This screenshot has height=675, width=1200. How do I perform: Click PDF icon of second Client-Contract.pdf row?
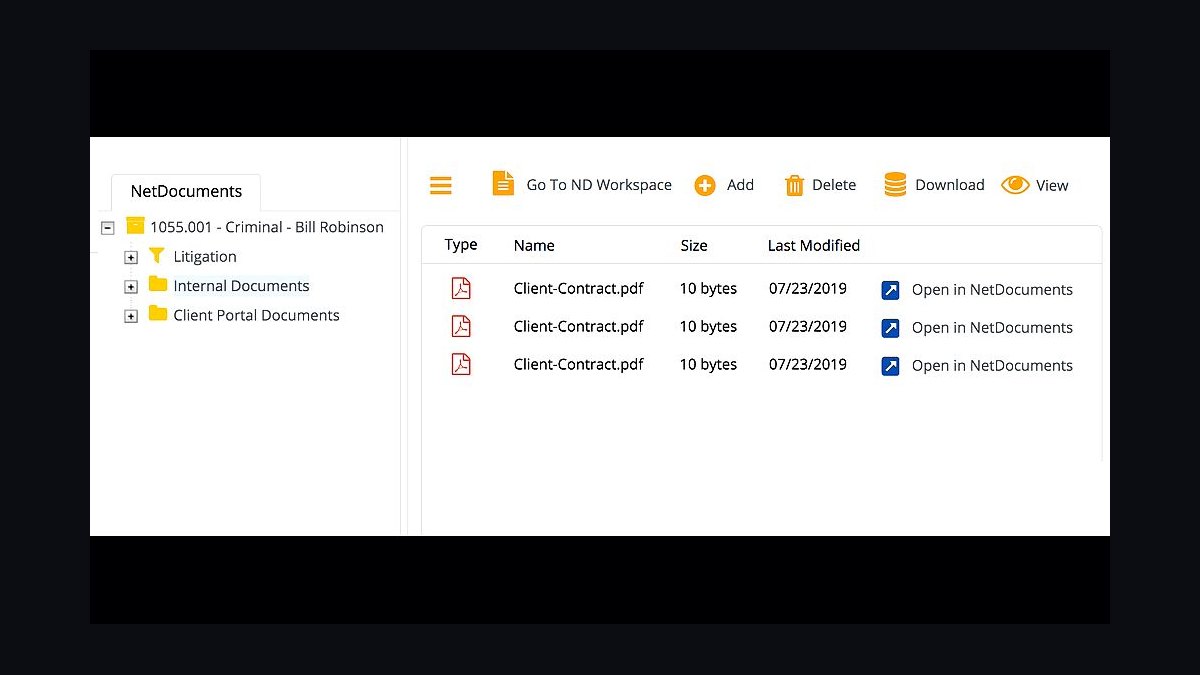(461, 327)
